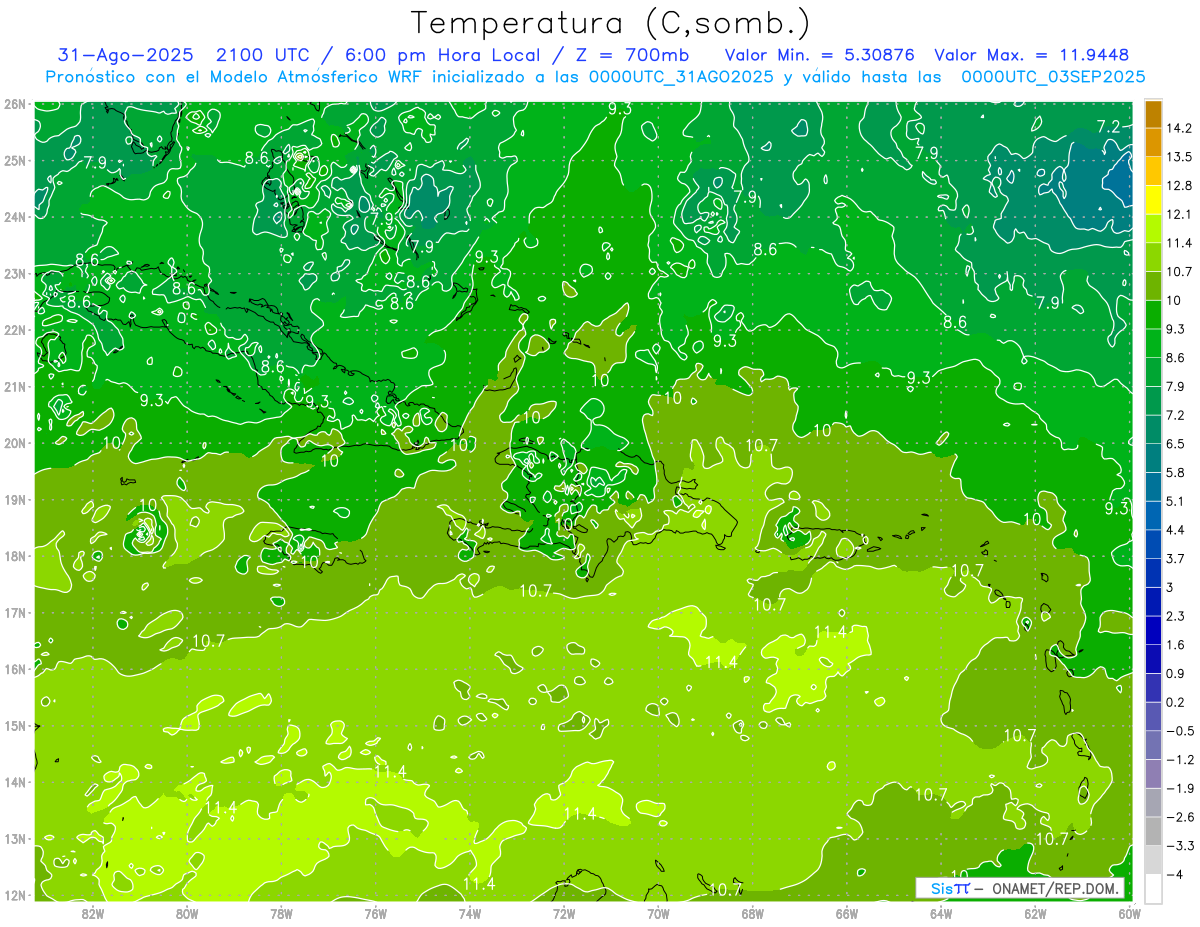Viewport: 1200px width, 927px height.
Task: Click the -1.2 color scale label
Action: point(1181,759)
